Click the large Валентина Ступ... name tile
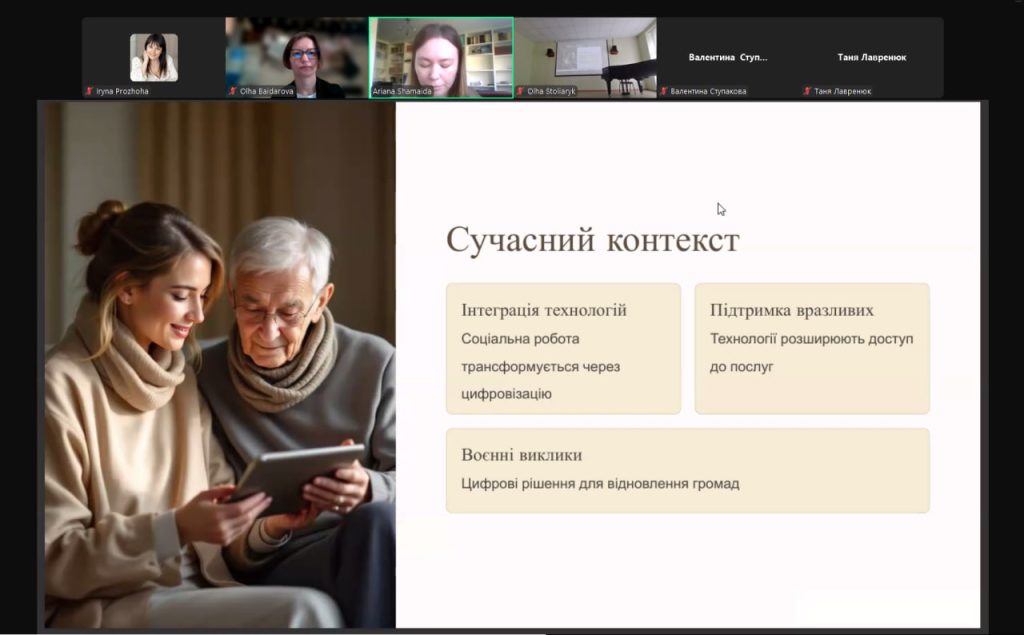This screenshot has width=1024, height=635. [x=728, y=57]
